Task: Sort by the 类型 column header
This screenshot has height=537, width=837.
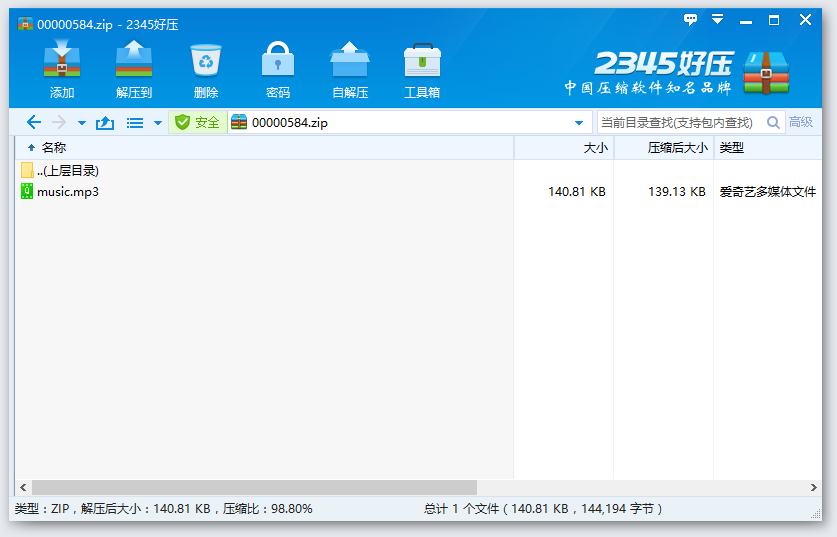Action: pyautogui.click(x=768, y=147)
